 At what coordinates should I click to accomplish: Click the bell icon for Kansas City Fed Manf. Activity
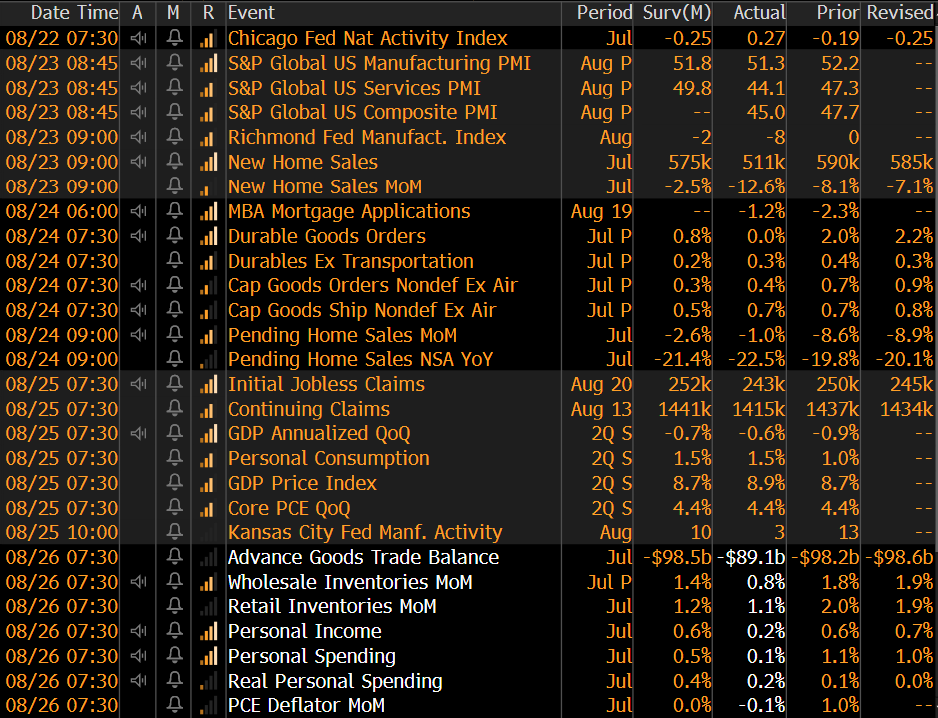click(174, 533)
